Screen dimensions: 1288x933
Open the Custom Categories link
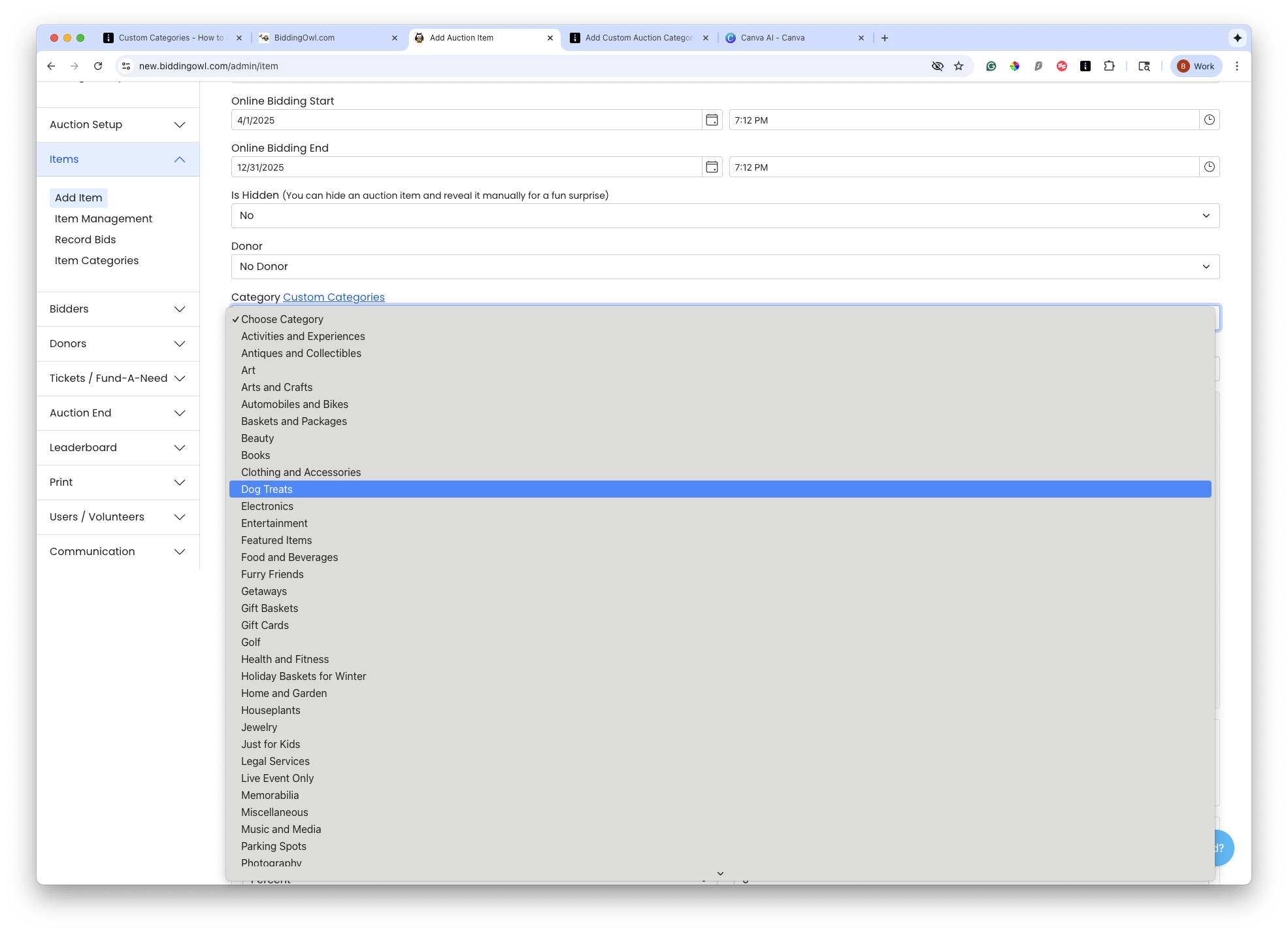pos(333,297)
